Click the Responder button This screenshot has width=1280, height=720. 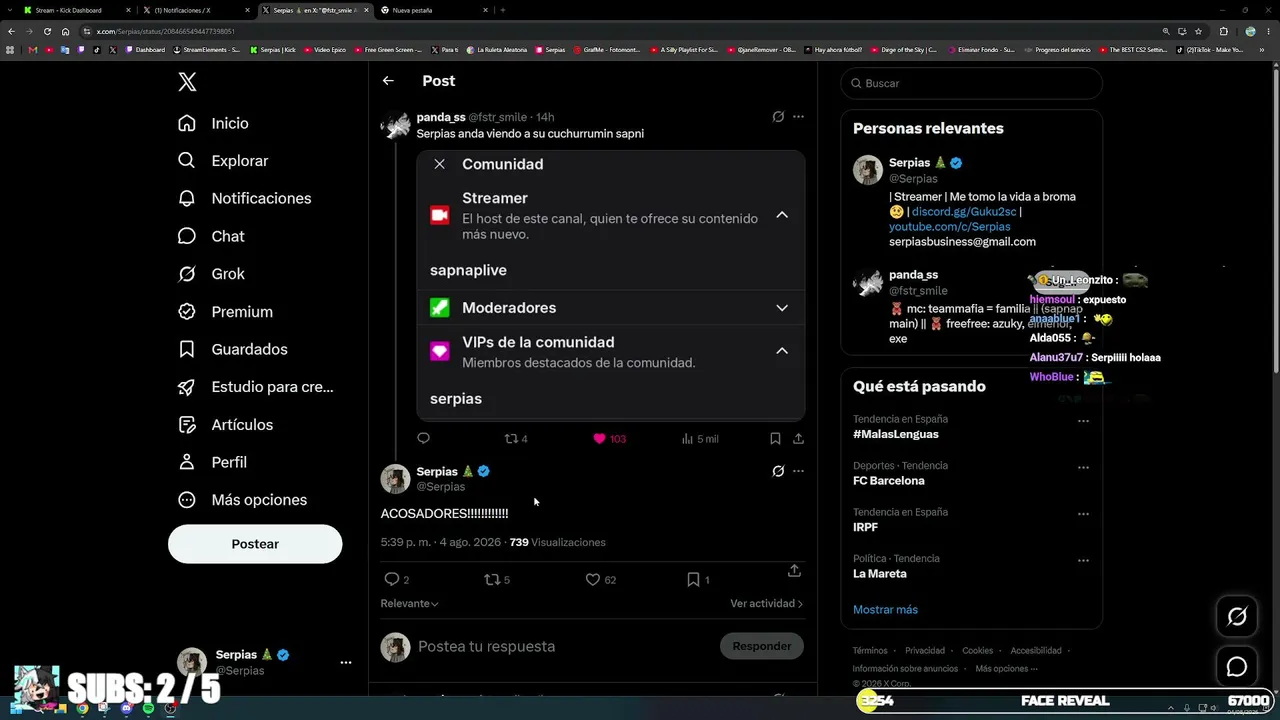(x=761, y=646)
